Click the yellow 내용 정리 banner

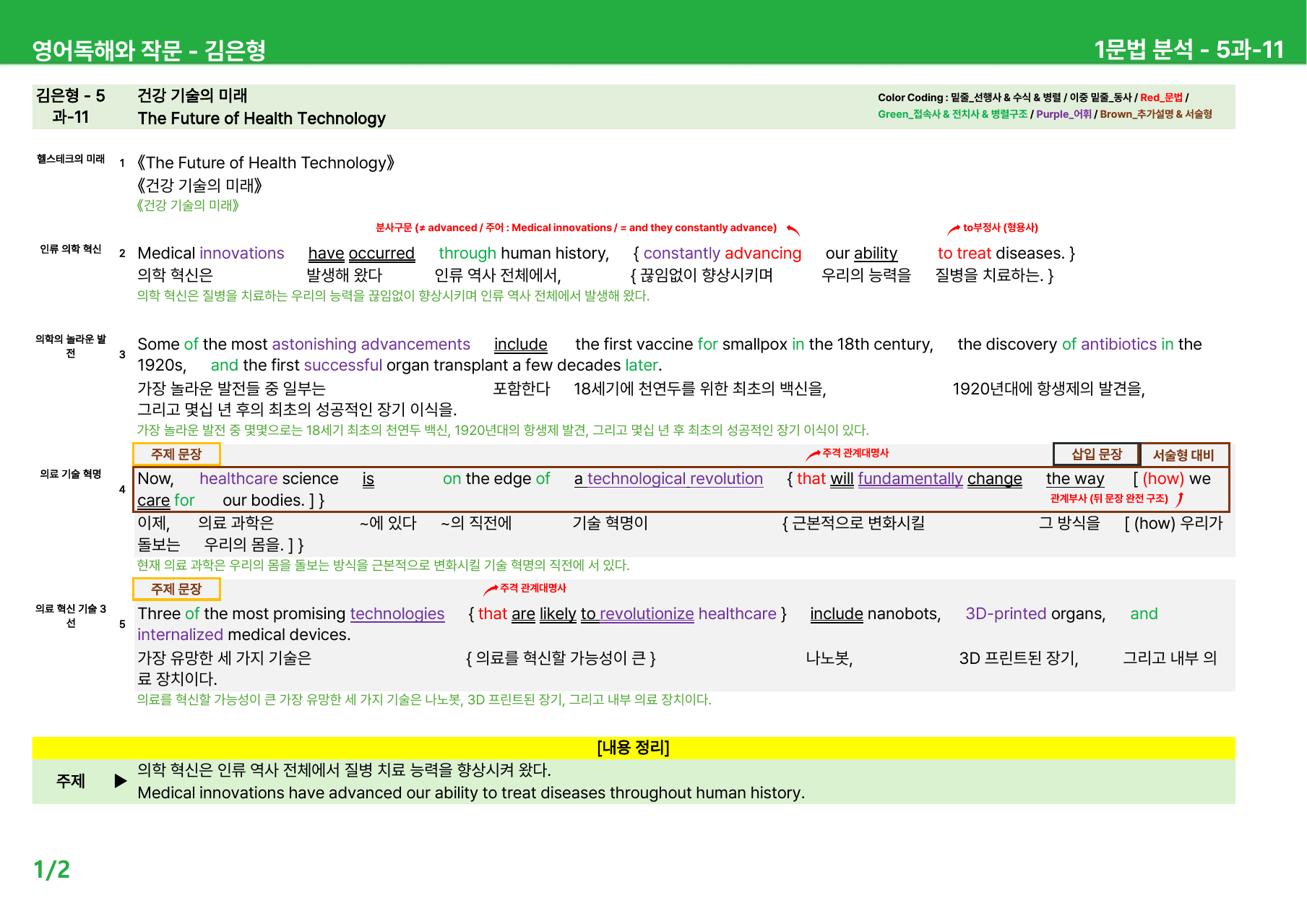pos(634,748)
